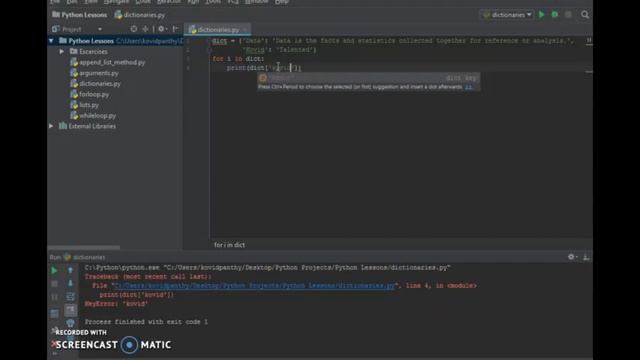
Task: Click the greyed-out stop button in top toolbar
Action: 568,15
